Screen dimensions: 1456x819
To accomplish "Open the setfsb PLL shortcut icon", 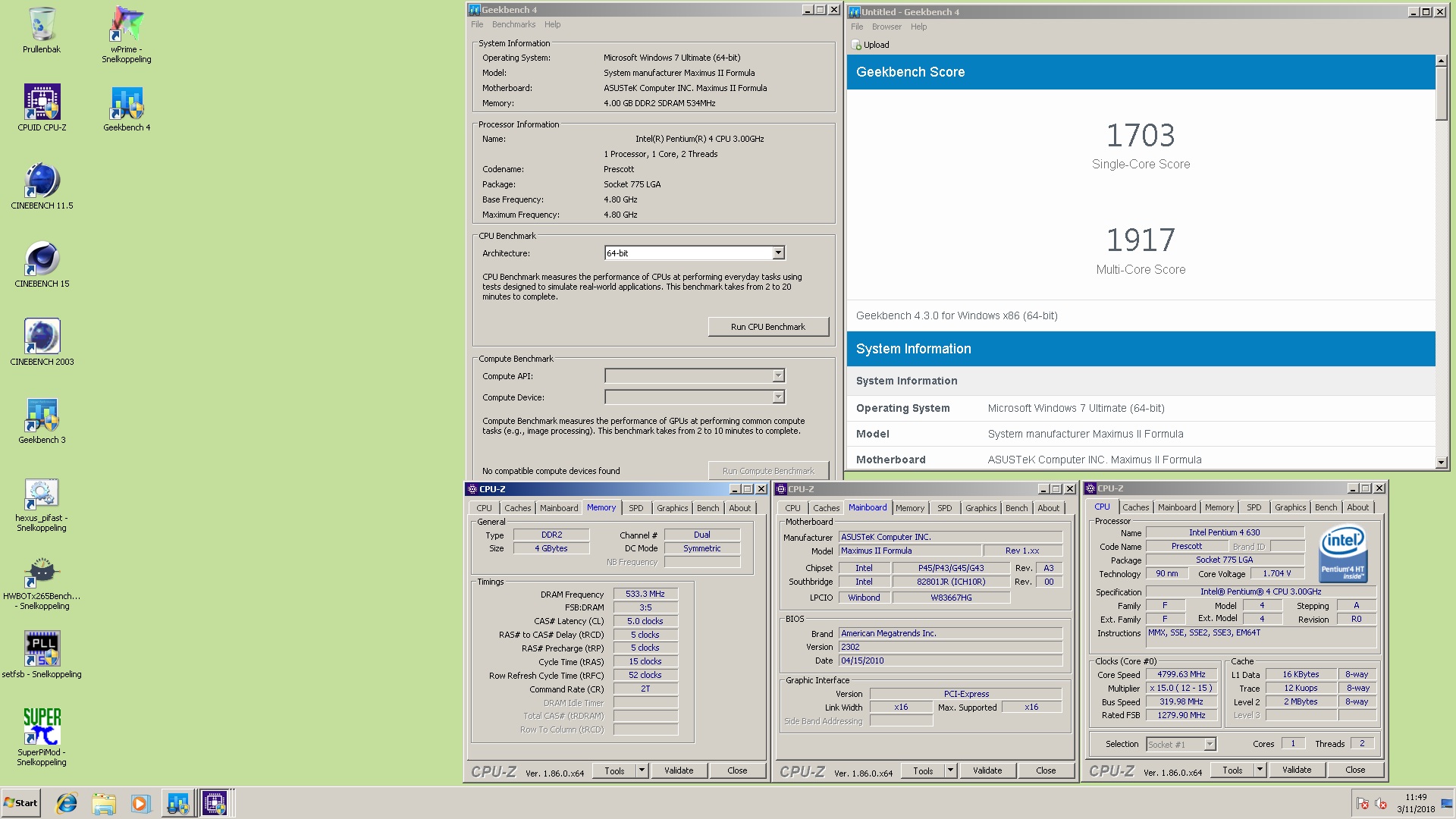I will click(x=42, y=654).
